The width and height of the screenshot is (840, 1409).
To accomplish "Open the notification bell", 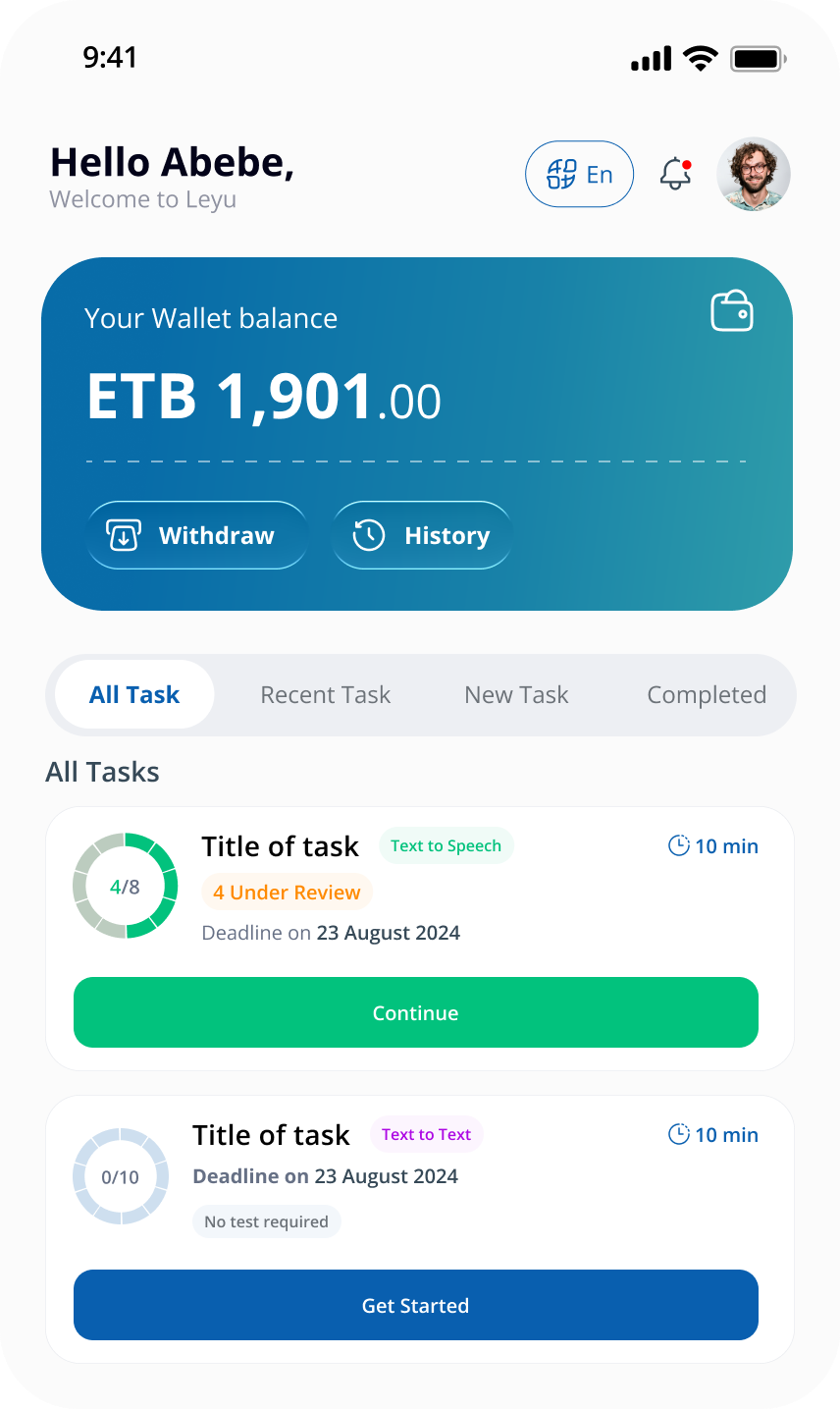I will click(675, 174).
